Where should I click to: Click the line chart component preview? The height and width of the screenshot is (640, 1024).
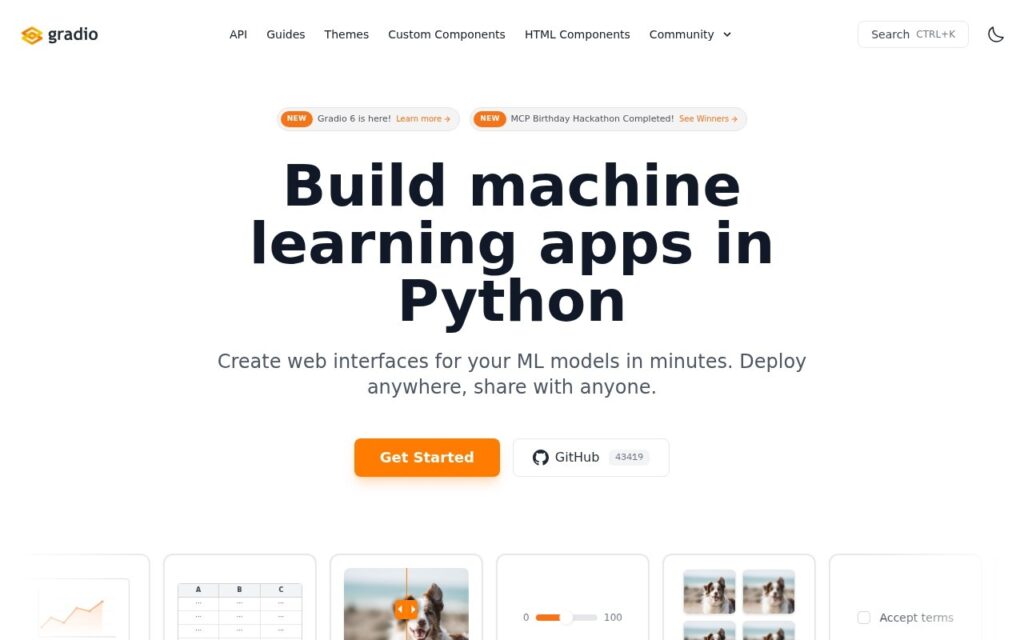84,609
